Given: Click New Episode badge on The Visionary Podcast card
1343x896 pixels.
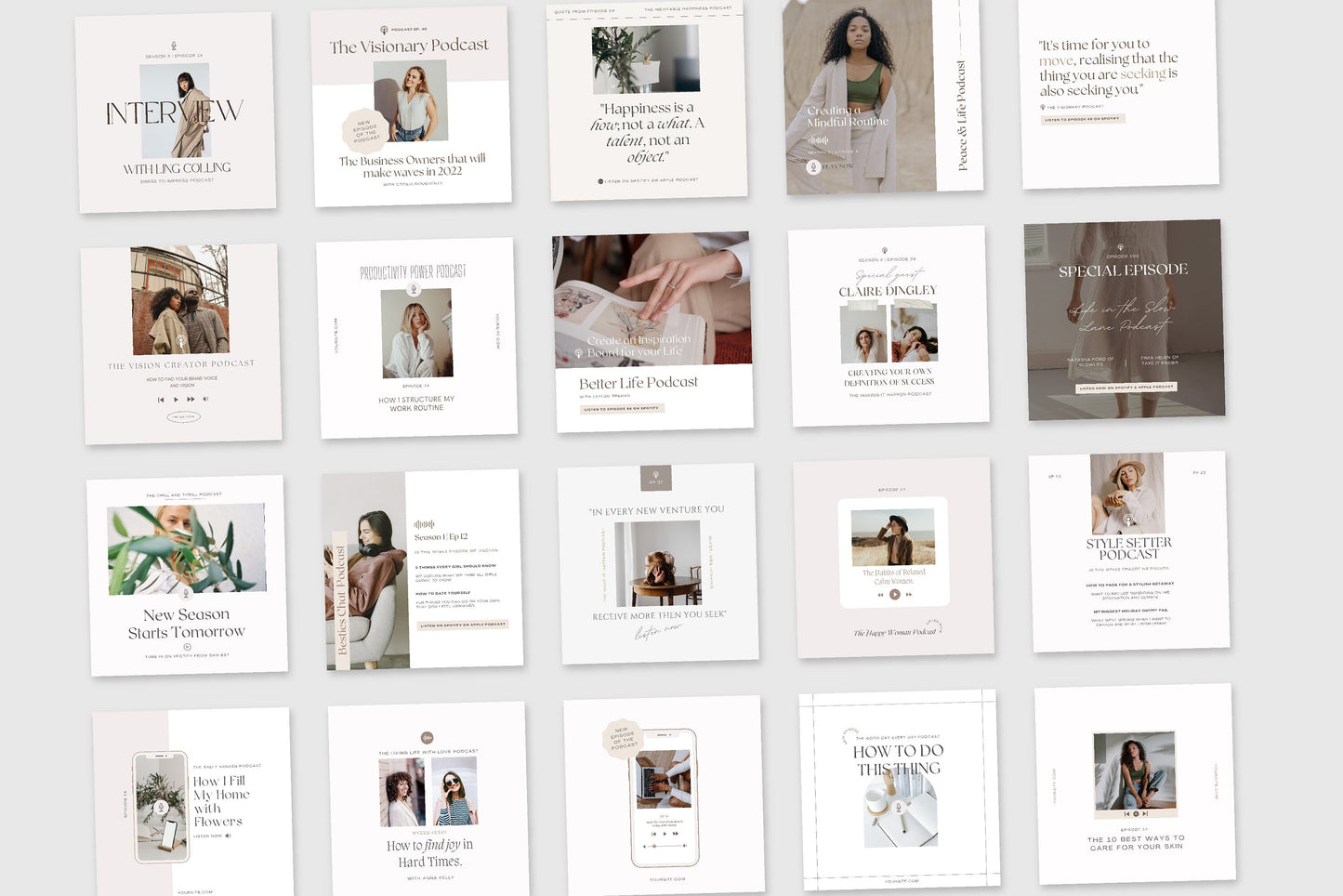Looking at the screenshot, I should coord(365,131).
